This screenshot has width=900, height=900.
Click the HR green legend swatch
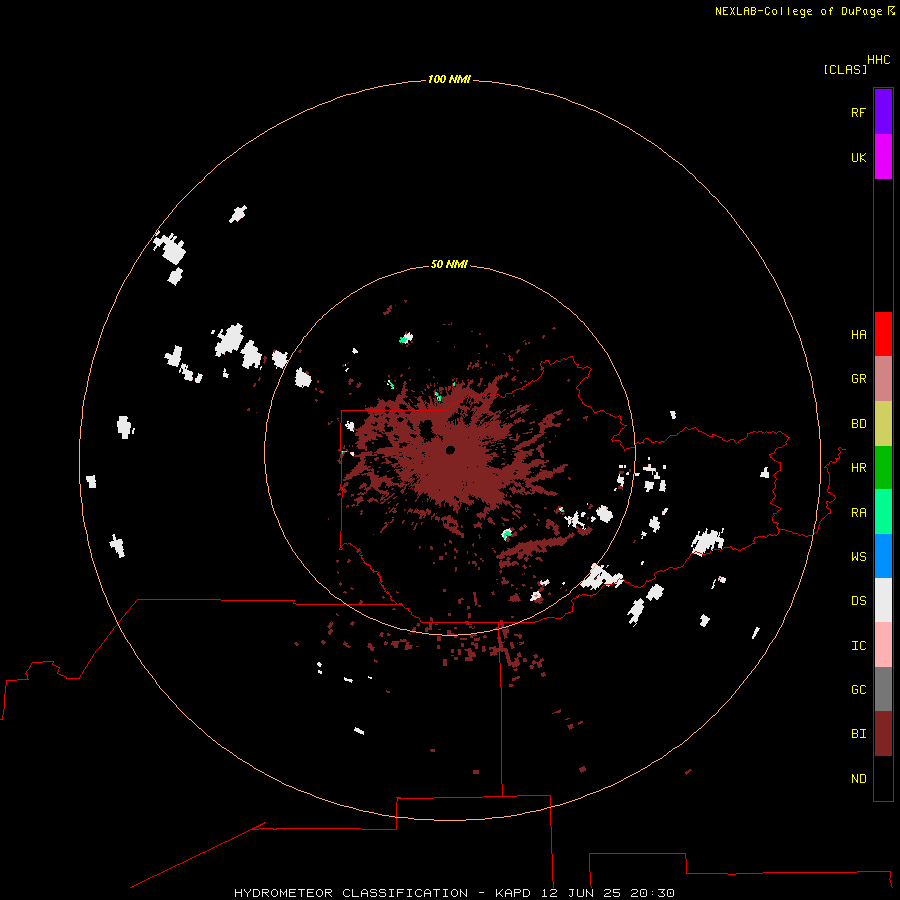coord(883,468)
